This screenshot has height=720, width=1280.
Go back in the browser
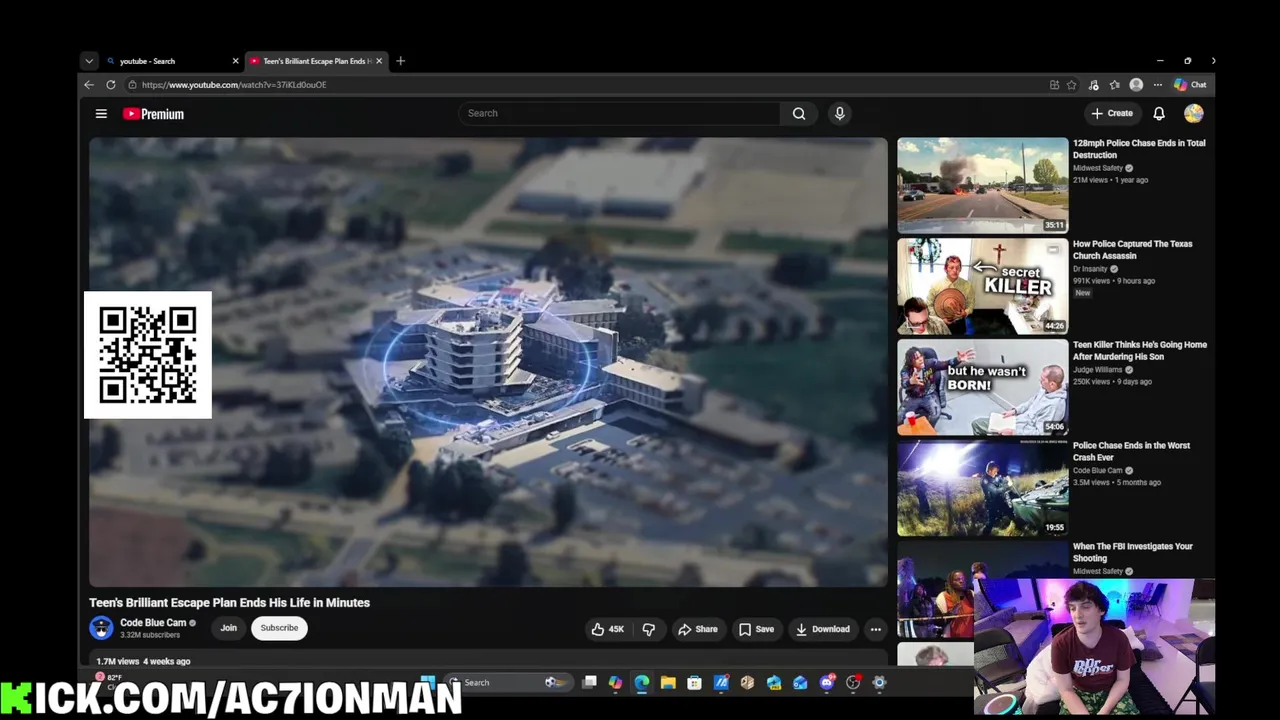pyautogui.click(x=89, y=85)
